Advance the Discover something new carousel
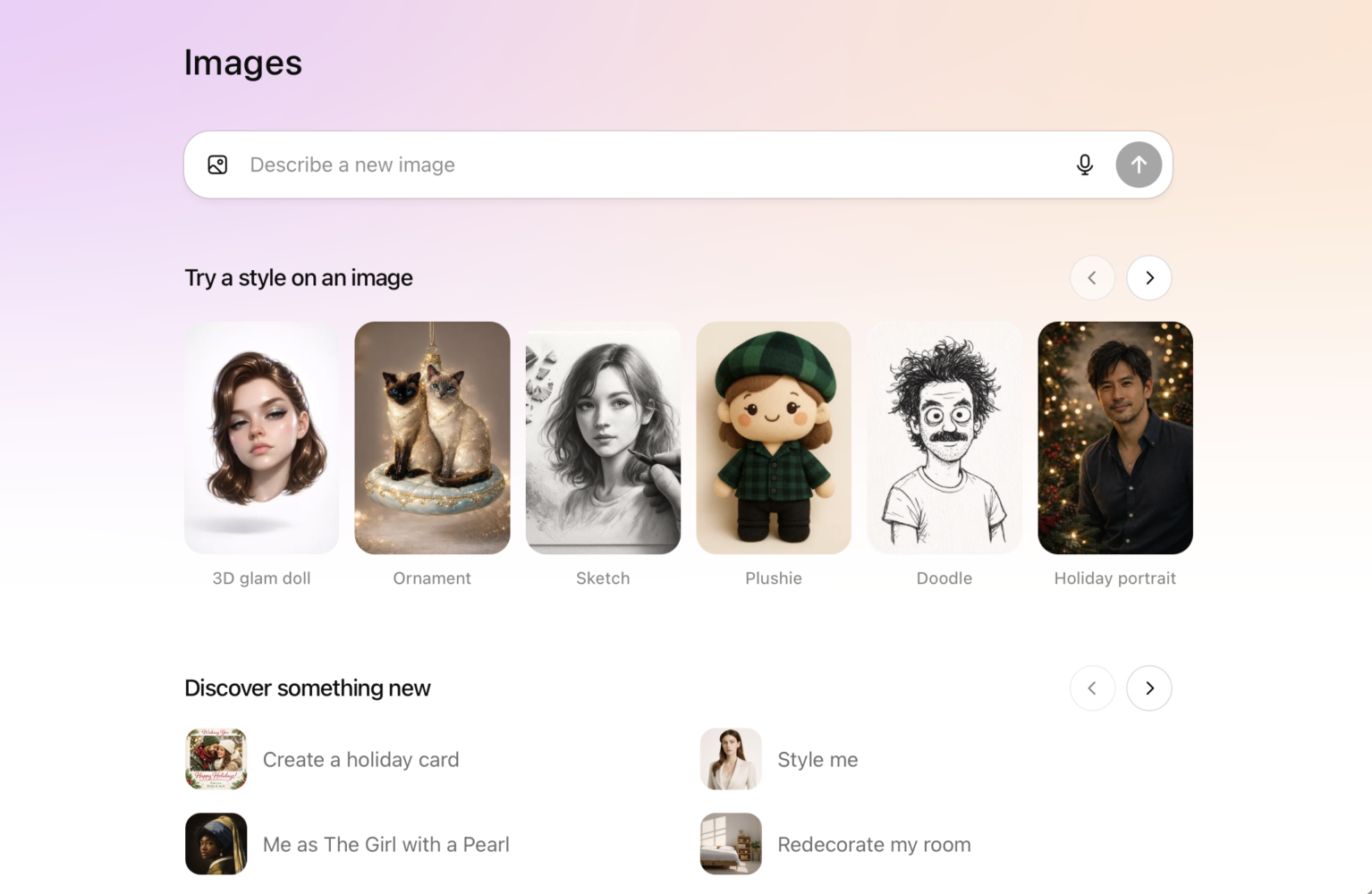1372x894 pixels. point(1148,688)
